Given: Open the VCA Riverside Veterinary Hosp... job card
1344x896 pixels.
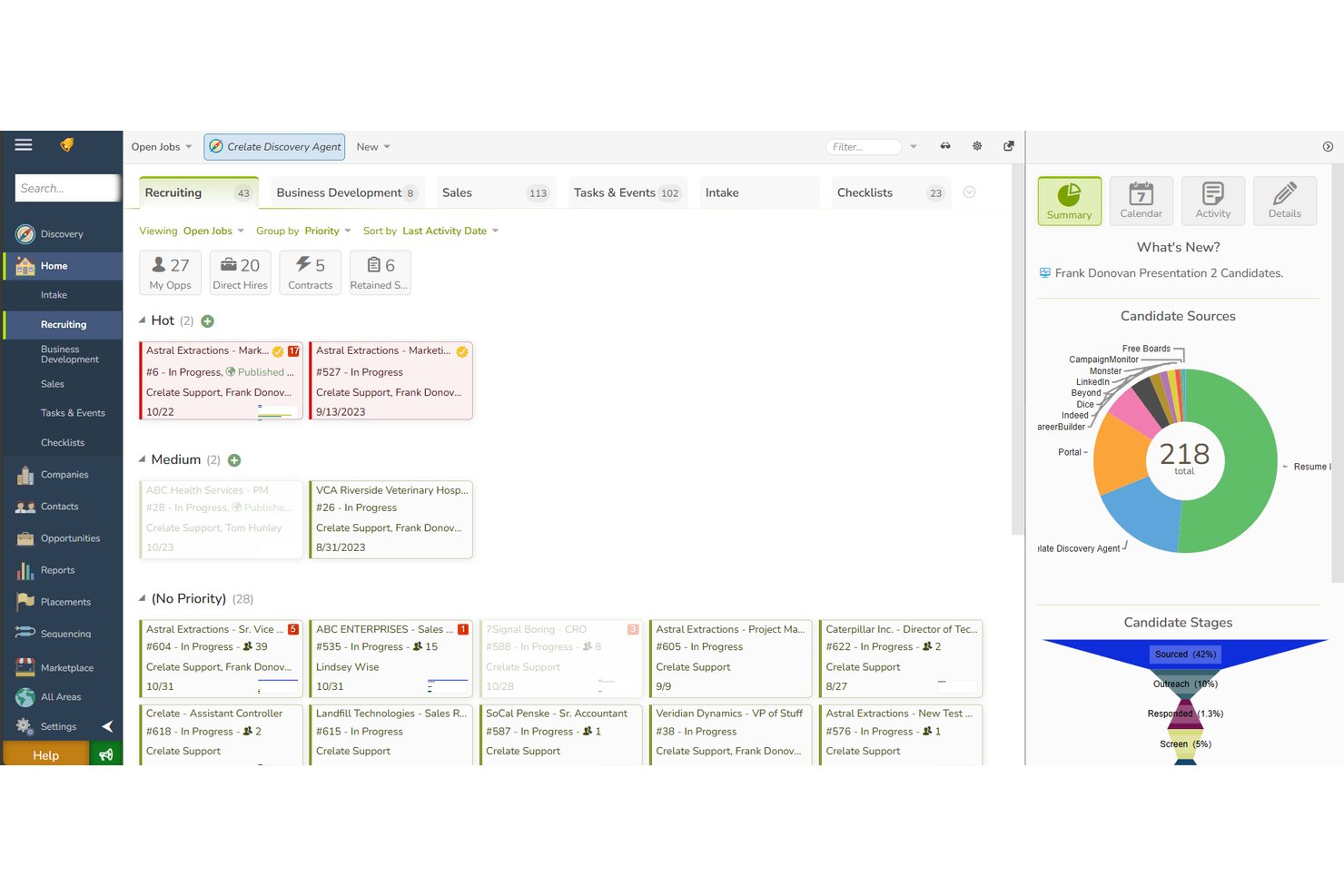Looking at the screenshot, I should coord(390,519).
